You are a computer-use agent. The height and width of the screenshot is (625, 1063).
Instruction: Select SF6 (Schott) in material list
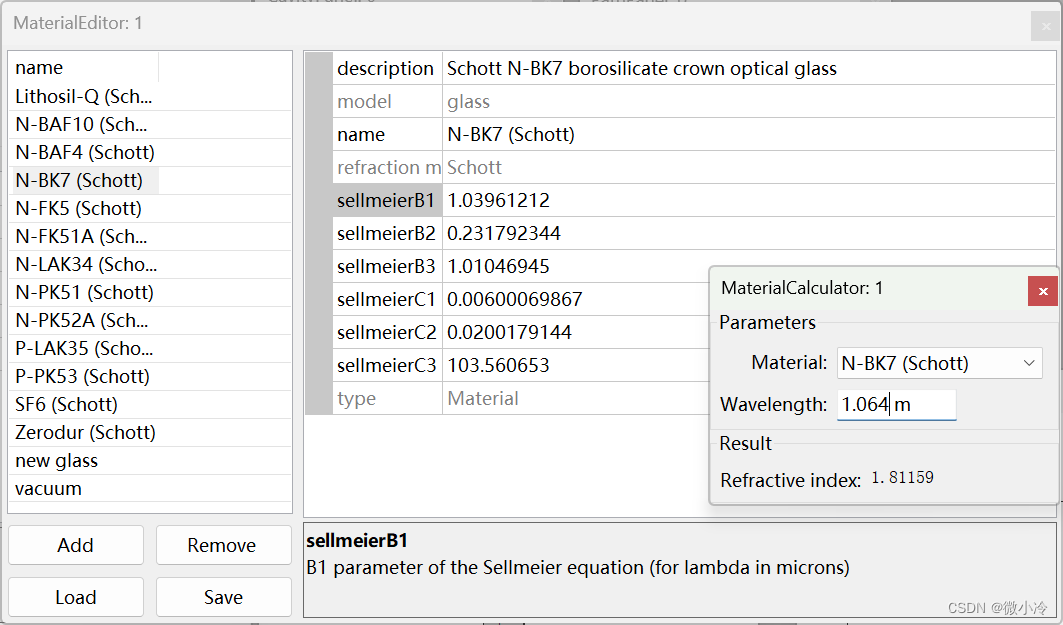click(66, 404)
